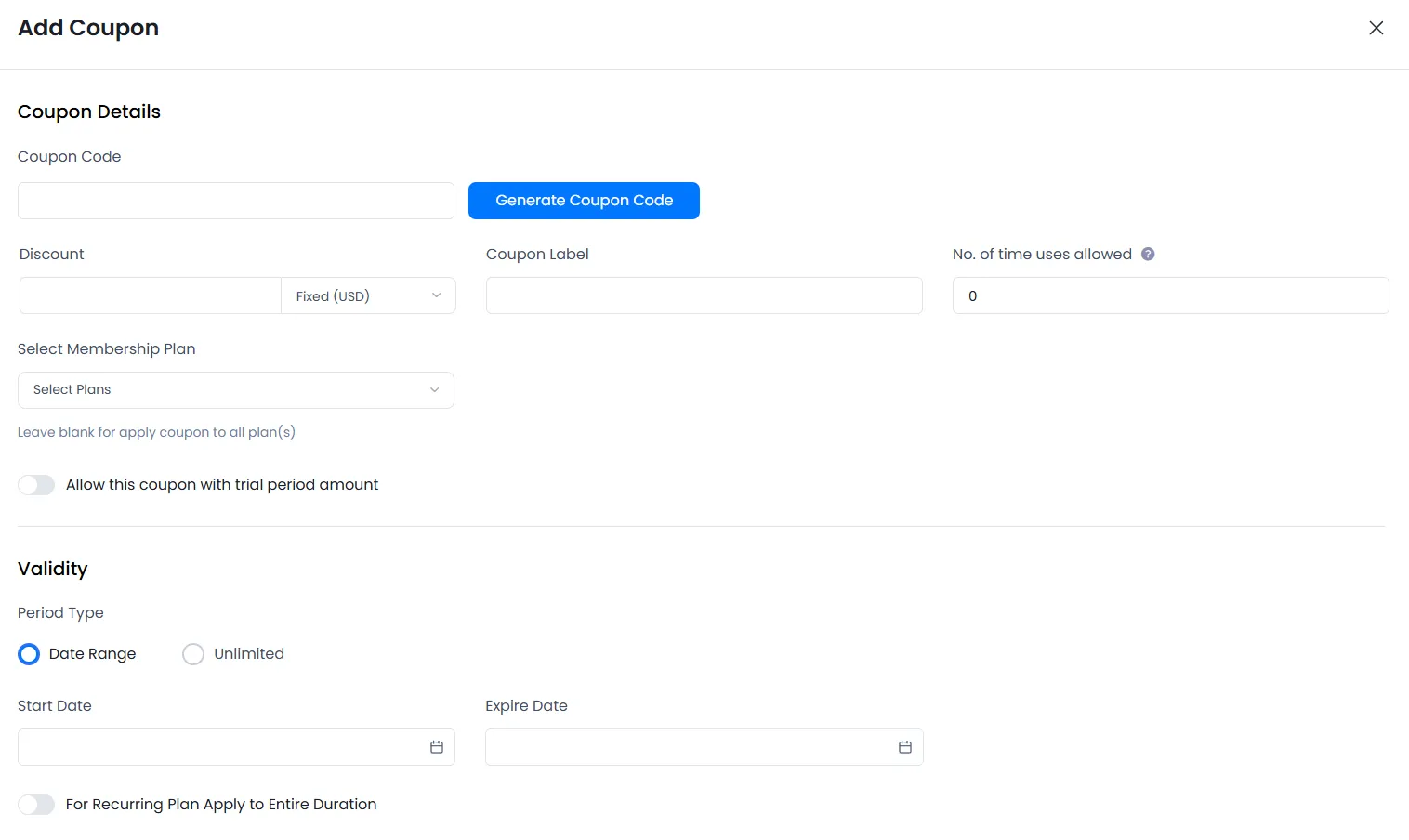The width and height of the screenshot is (1409, 840).
Task: Select the Date Range radio button
Action: click(30, 654)
